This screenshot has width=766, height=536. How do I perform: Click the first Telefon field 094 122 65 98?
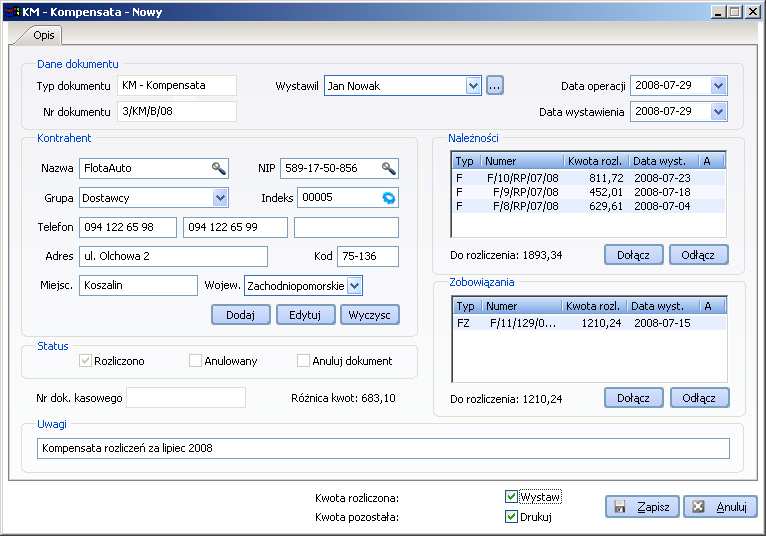(128, 228)
